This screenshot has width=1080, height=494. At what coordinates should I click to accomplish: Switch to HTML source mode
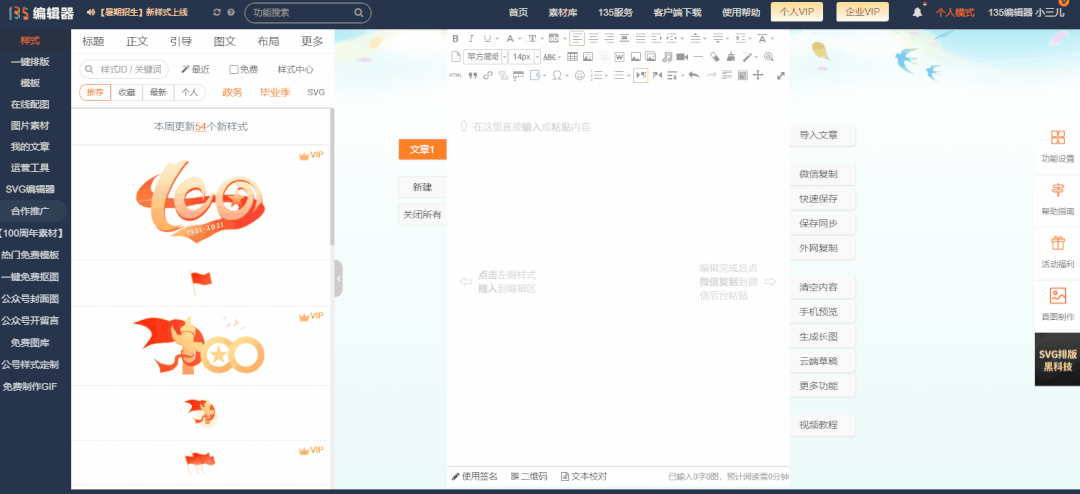click(456, 75)
